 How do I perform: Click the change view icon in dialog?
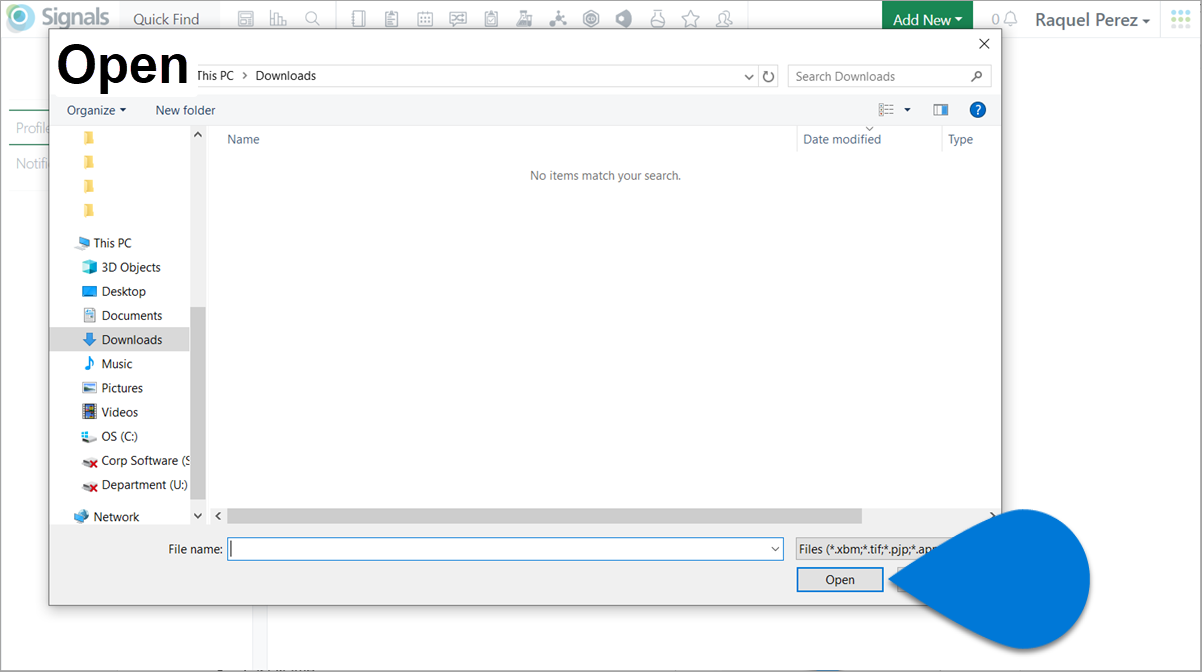tap(886, 110)
